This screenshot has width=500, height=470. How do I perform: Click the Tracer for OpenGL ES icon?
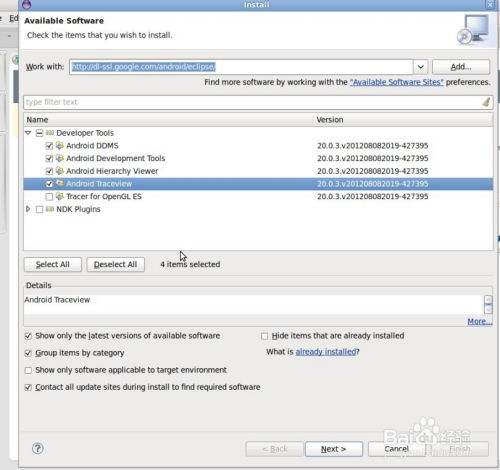(60, 196)
